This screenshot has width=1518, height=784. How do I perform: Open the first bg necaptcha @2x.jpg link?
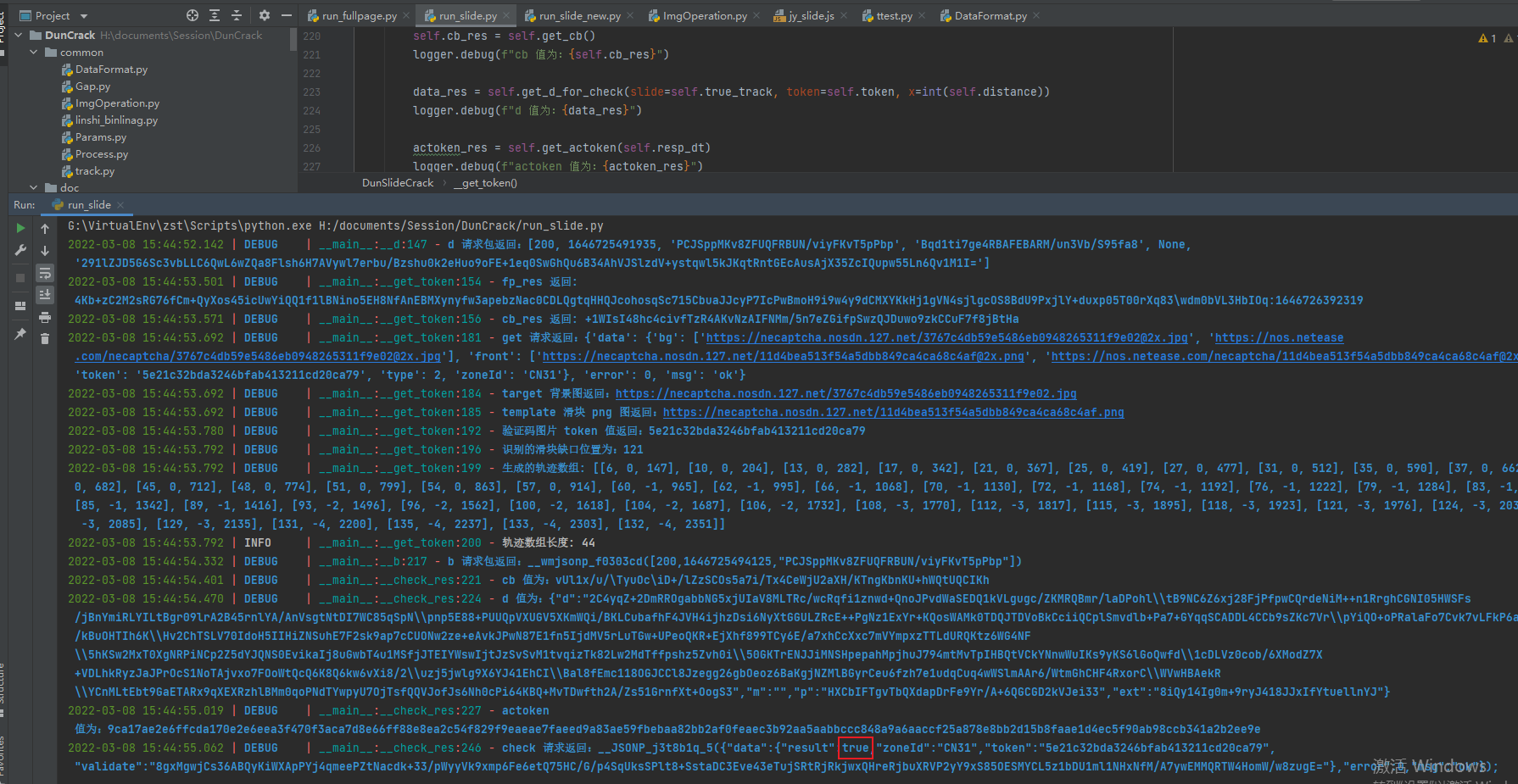[946, 337]
